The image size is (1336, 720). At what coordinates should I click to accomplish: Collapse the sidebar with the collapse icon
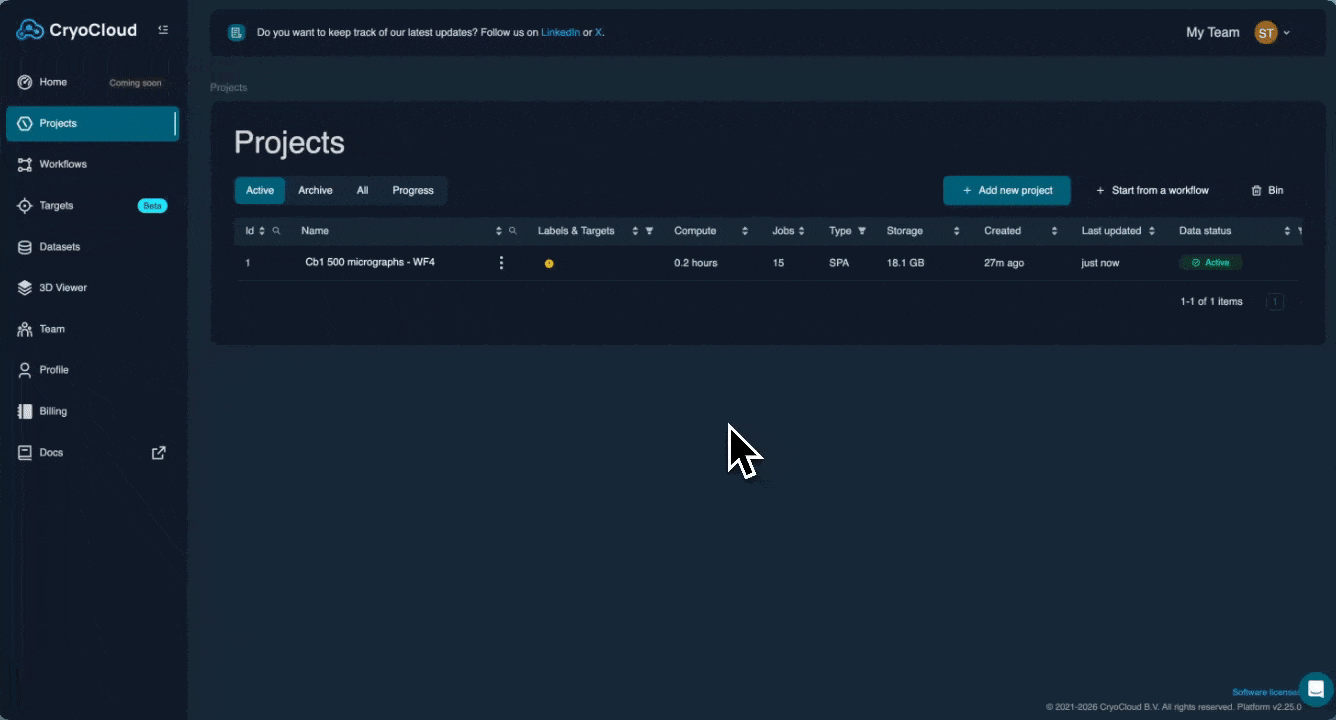coord(163,29)
